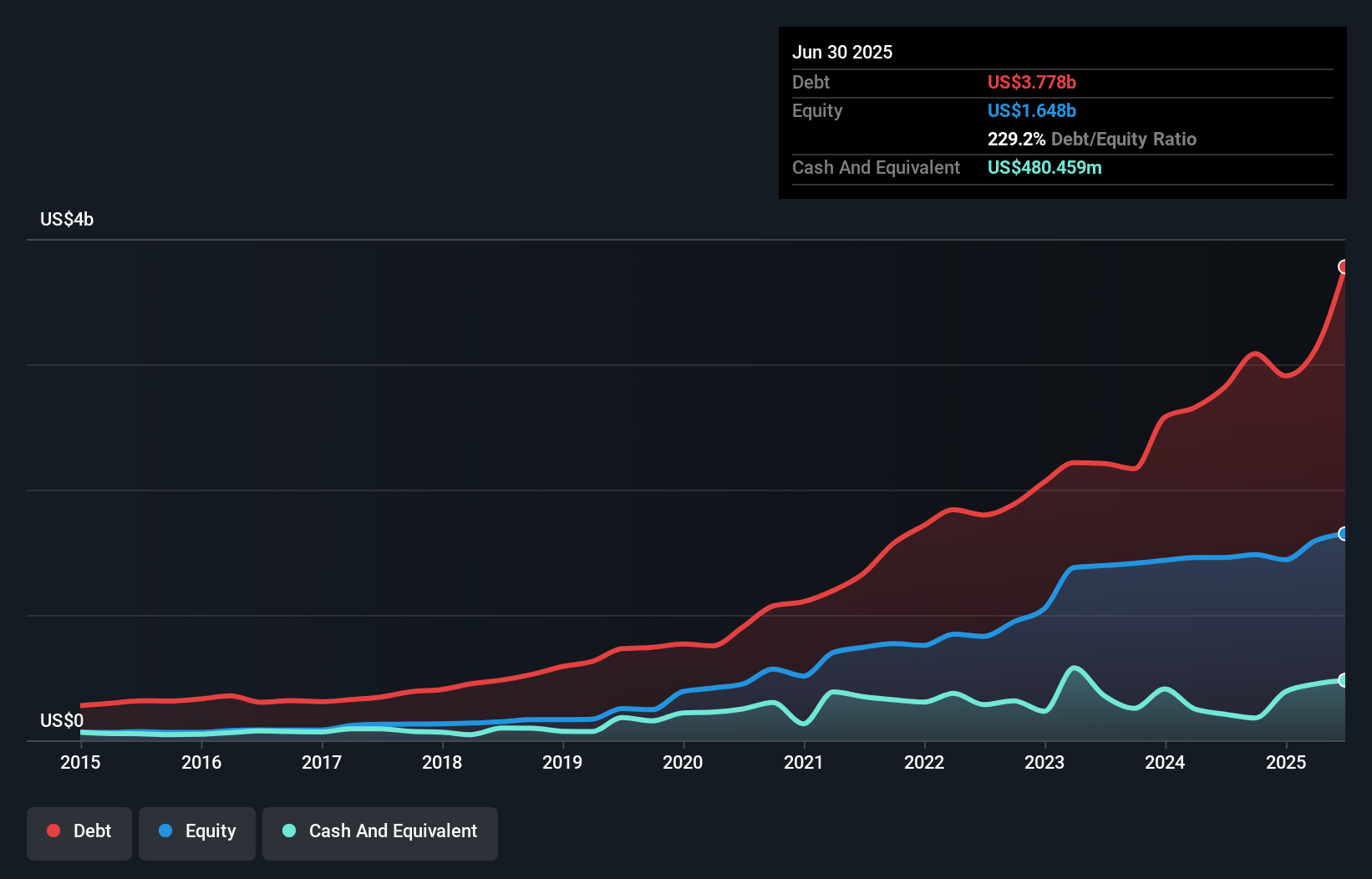This screenshot has height=879, width=1372.
Task: Click the 2023 x-axis label
Action: pos(1044,762)
